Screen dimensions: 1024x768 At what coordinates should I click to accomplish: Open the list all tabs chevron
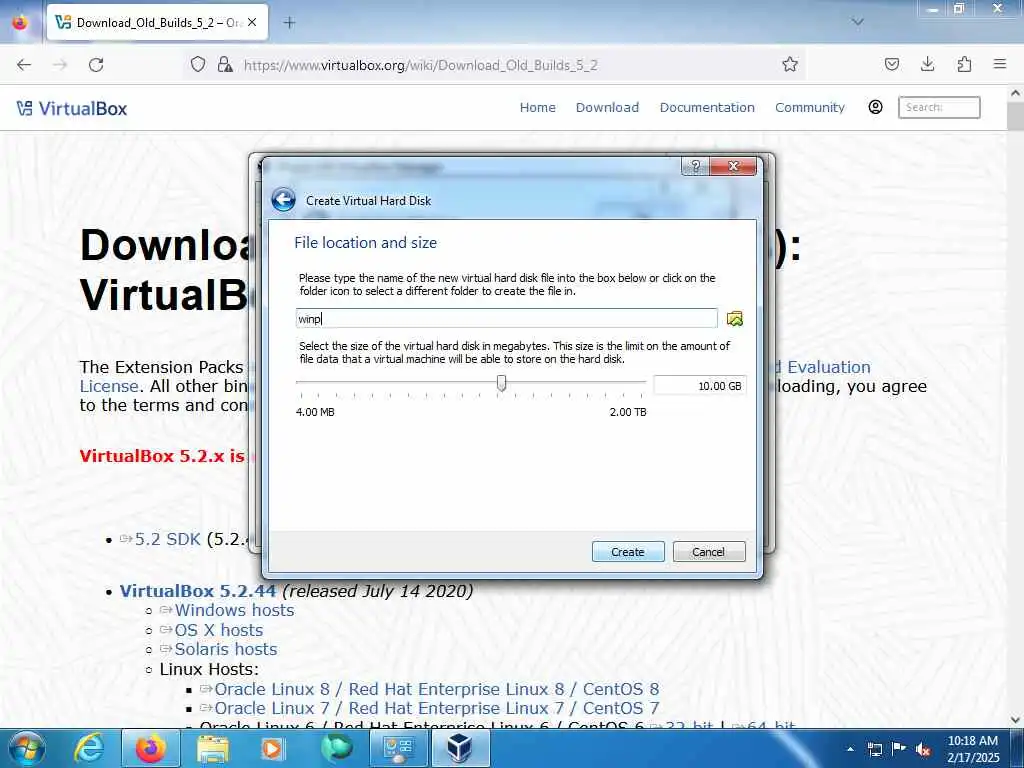pos(858,22)
